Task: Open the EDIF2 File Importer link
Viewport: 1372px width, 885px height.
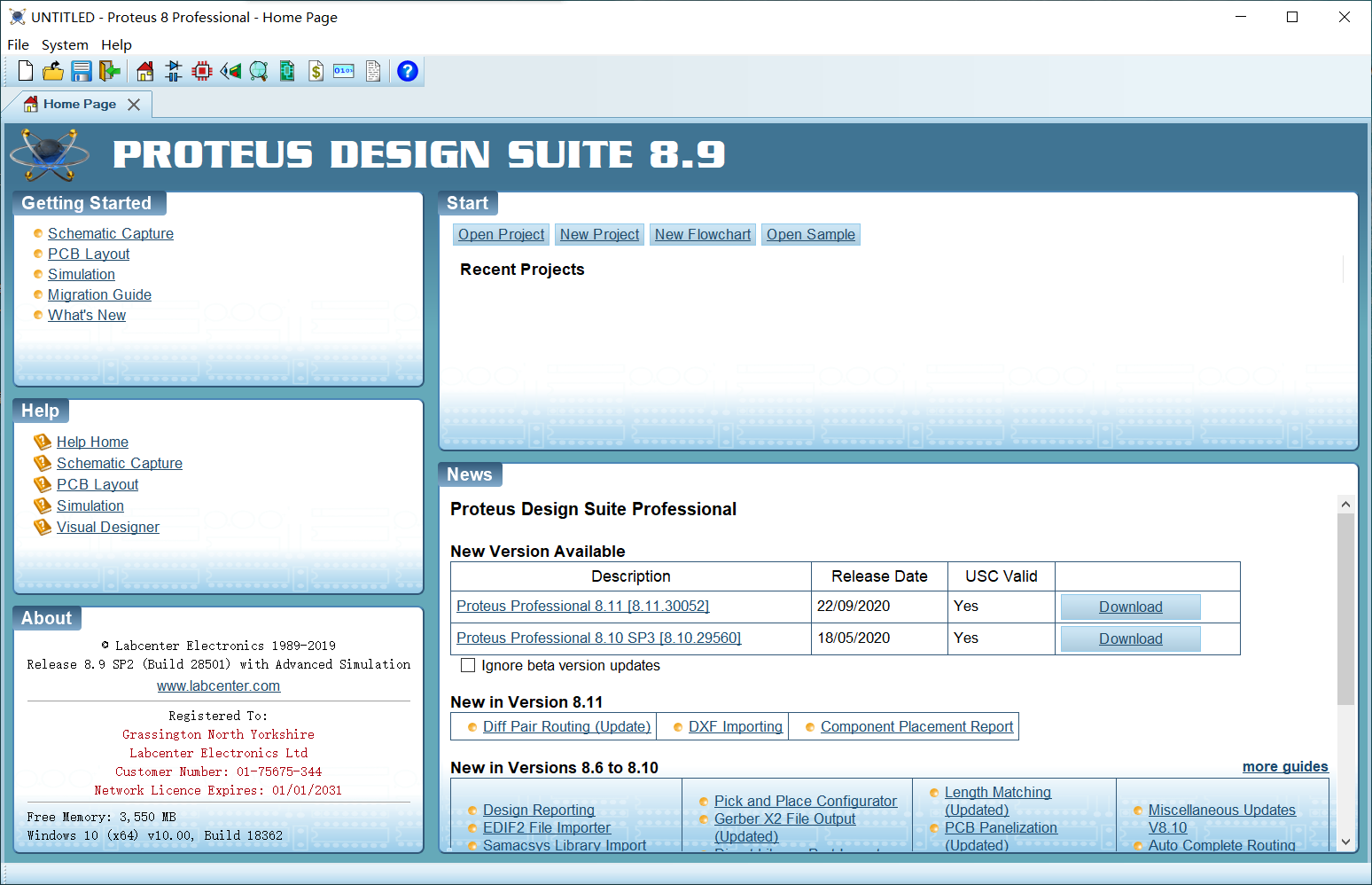Action: pos(547,827)
